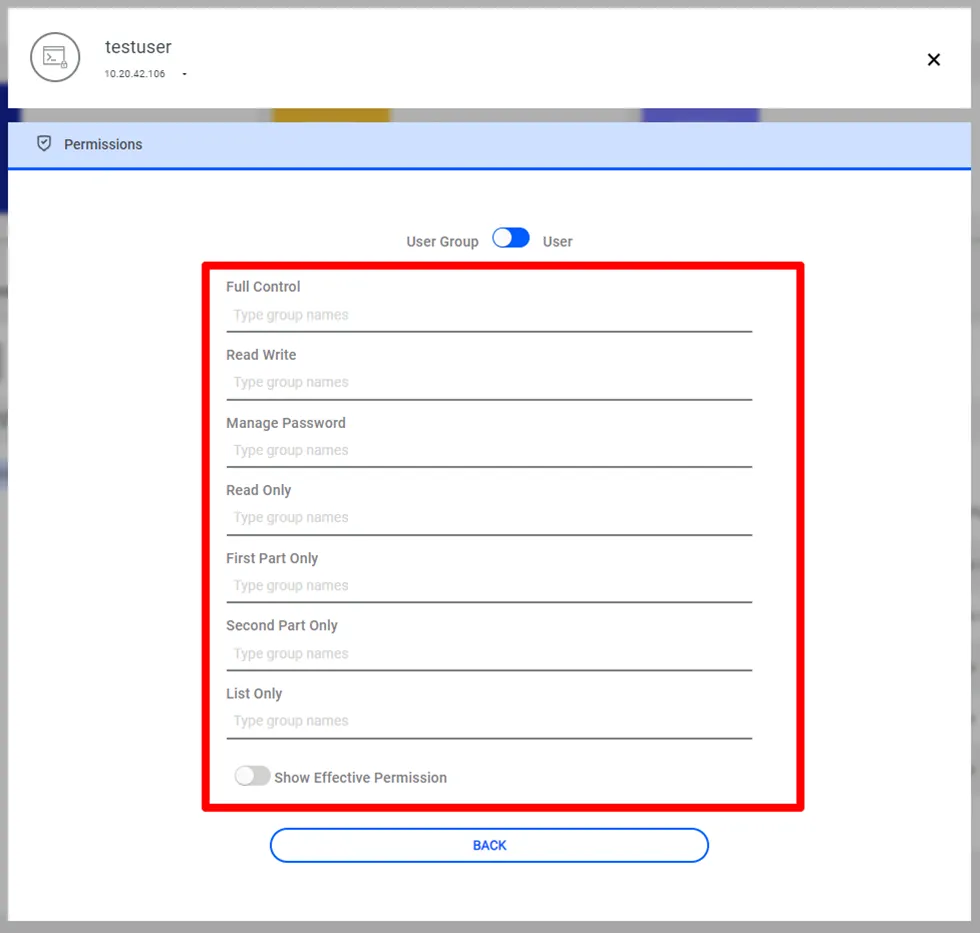Focus the Read Only group names field
Viewport: 980px width, 933px height.
click(489, 518)
